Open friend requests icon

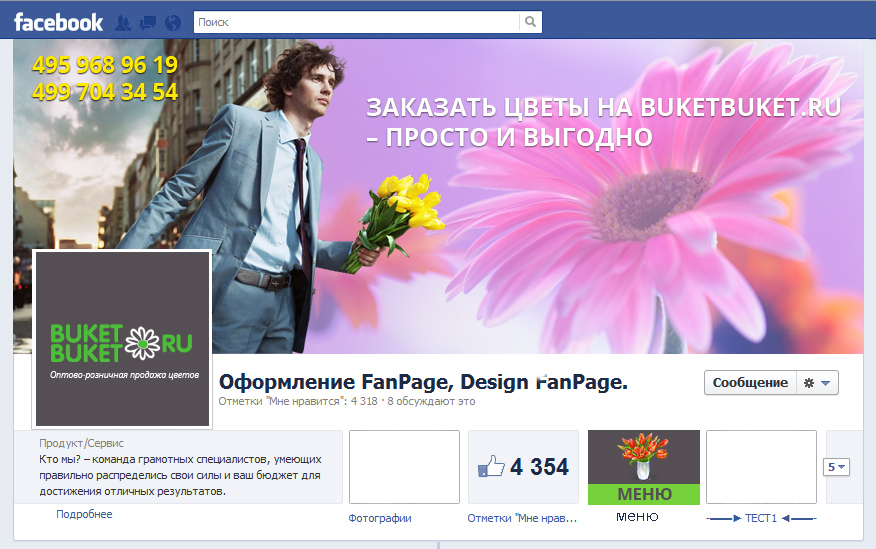point(123,22)
